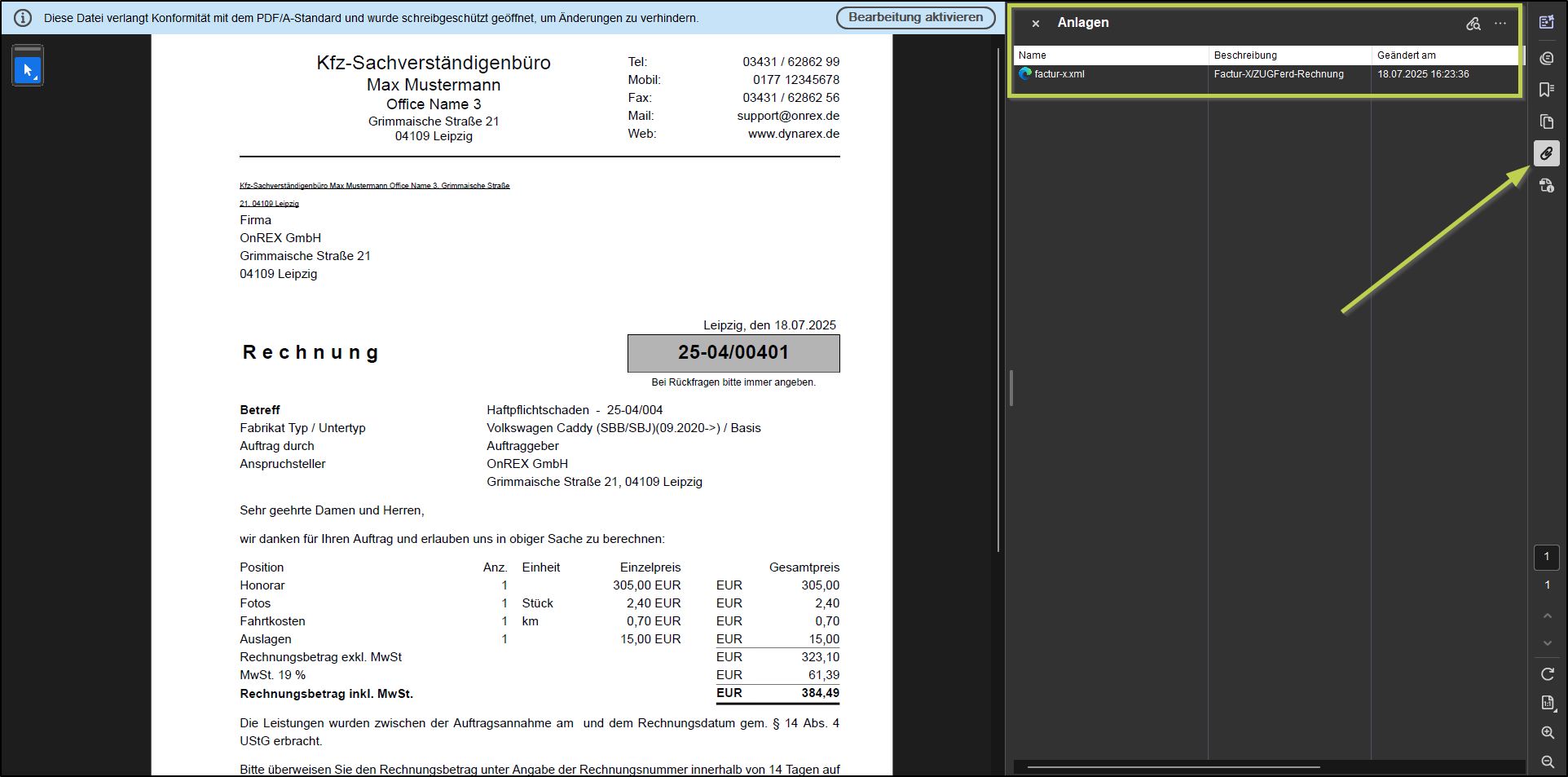Click Bearbeitung aktivieren button

(x=915, y=17)
